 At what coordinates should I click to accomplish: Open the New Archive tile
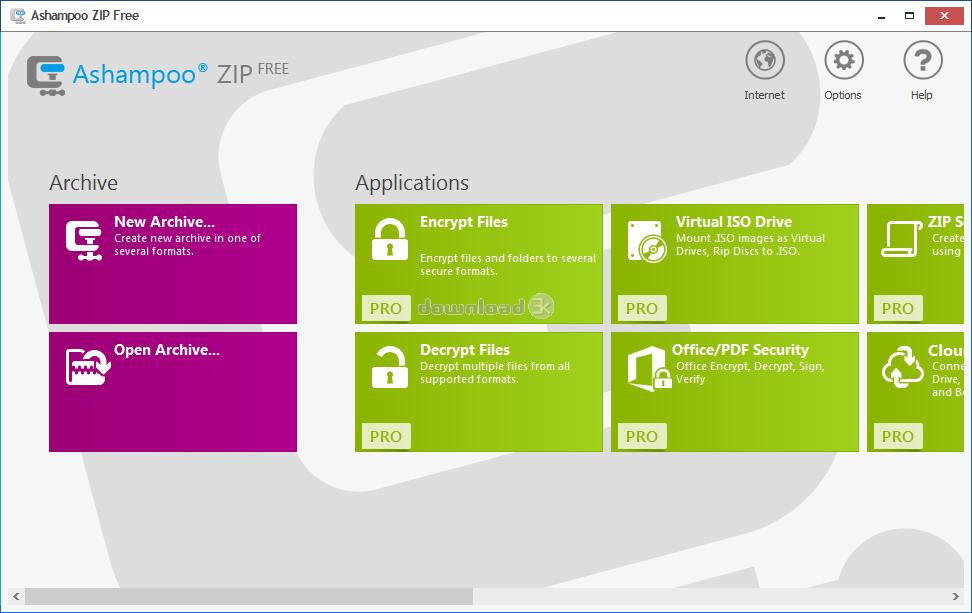[x=173, y=264]
